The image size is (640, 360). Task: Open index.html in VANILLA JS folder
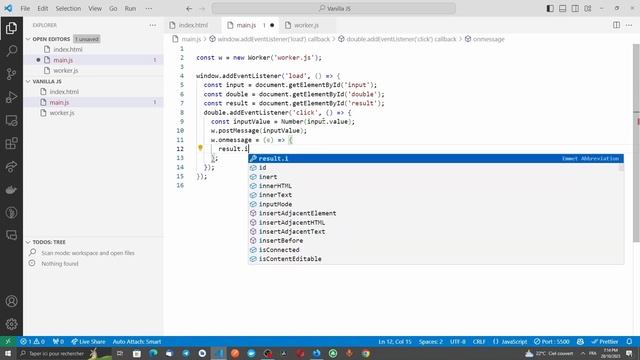click(64, 92)
